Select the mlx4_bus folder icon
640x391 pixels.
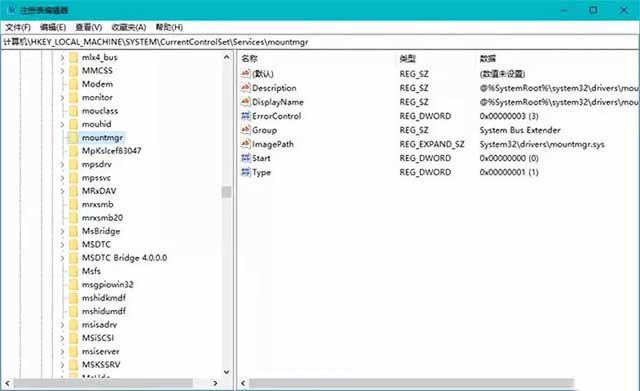73,58
